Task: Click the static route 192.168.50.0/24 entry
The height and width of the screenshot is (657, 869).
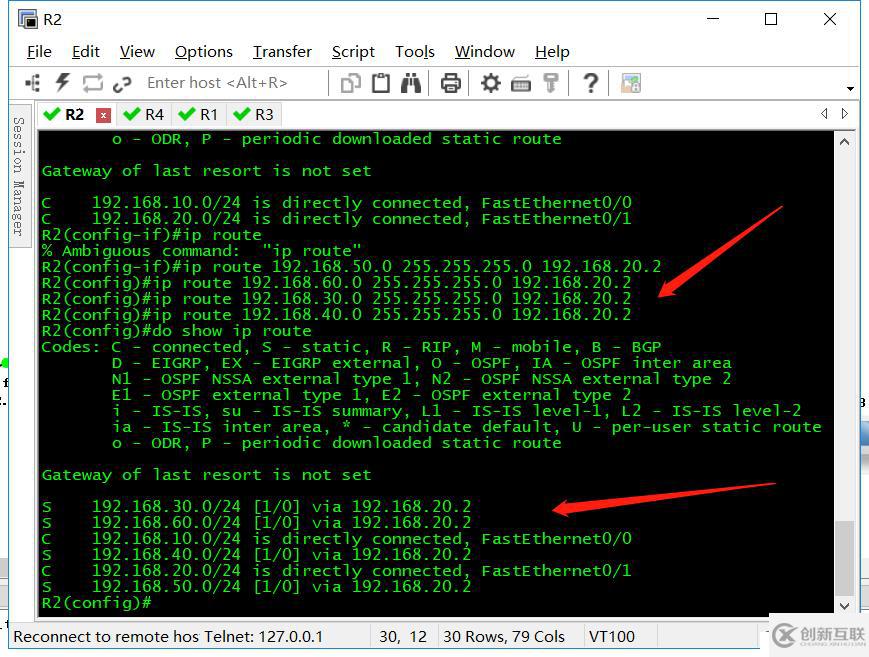Action: (257, 587)
